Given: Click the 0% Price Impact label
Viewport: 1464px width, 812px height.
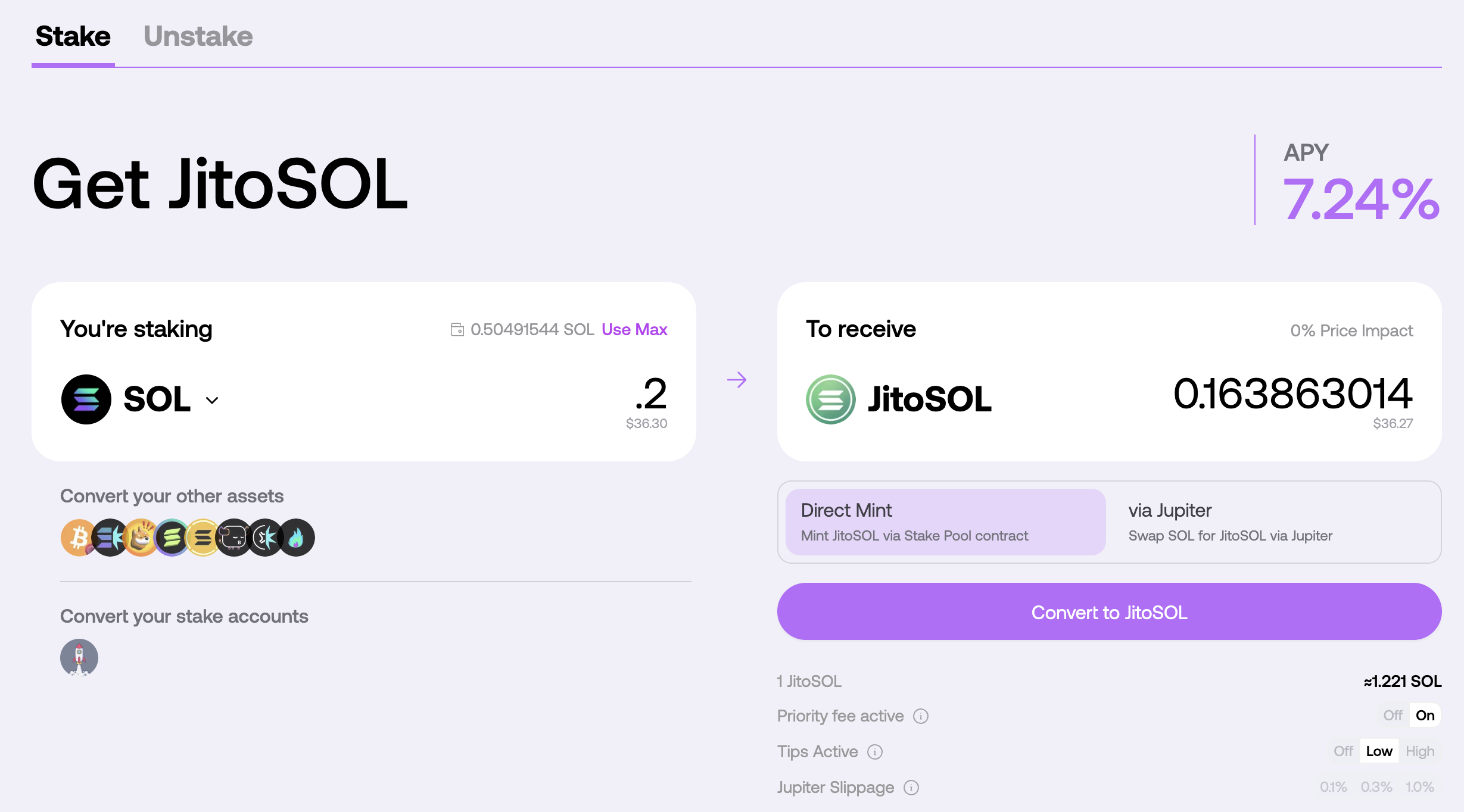Looking at the screenshot, I should pos(1351,330).
